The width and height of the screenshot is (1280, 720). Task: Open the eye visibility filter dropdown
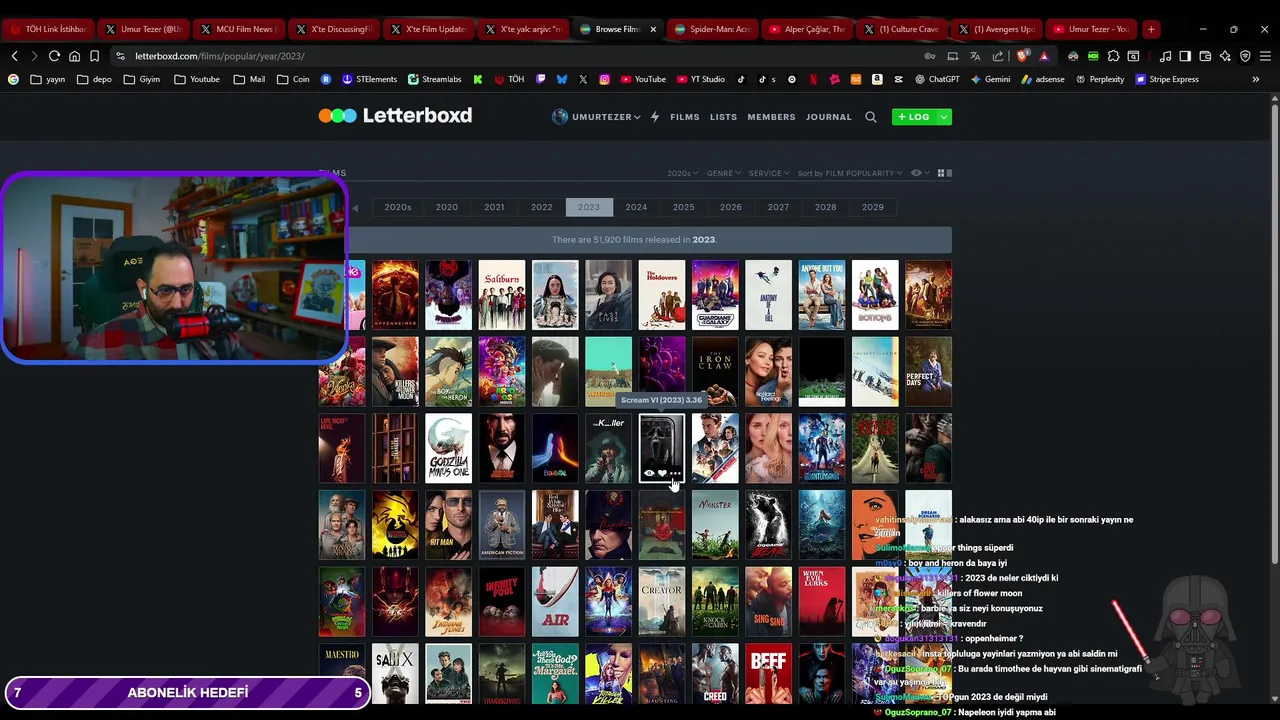pos(919,173)
